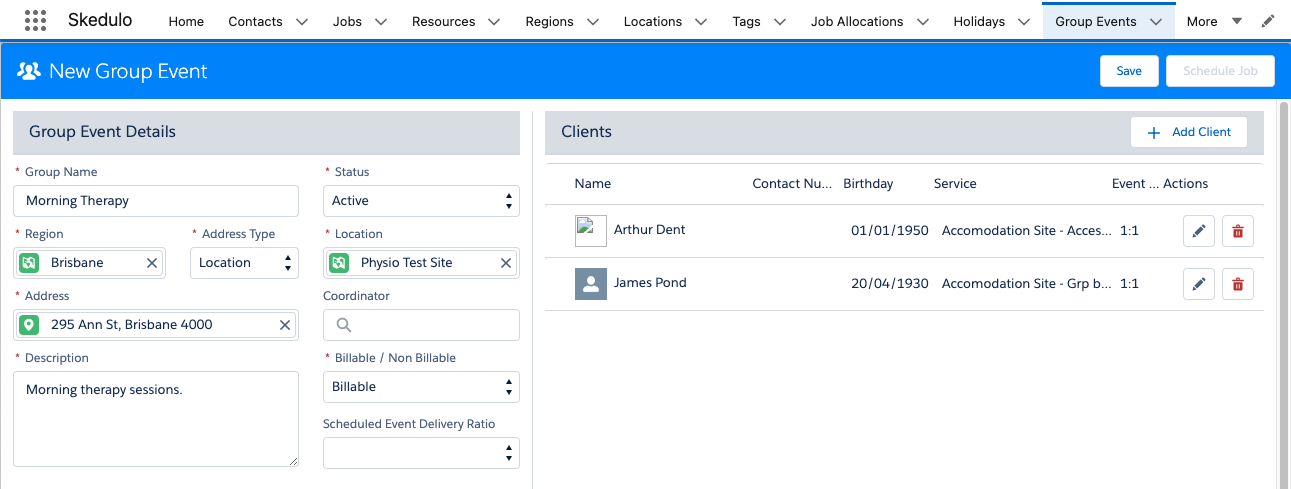Open the Holidays tab dropdown chevron
Image resolution: width=1291 pixels, height=489 pixels.
coord(1024,21)
